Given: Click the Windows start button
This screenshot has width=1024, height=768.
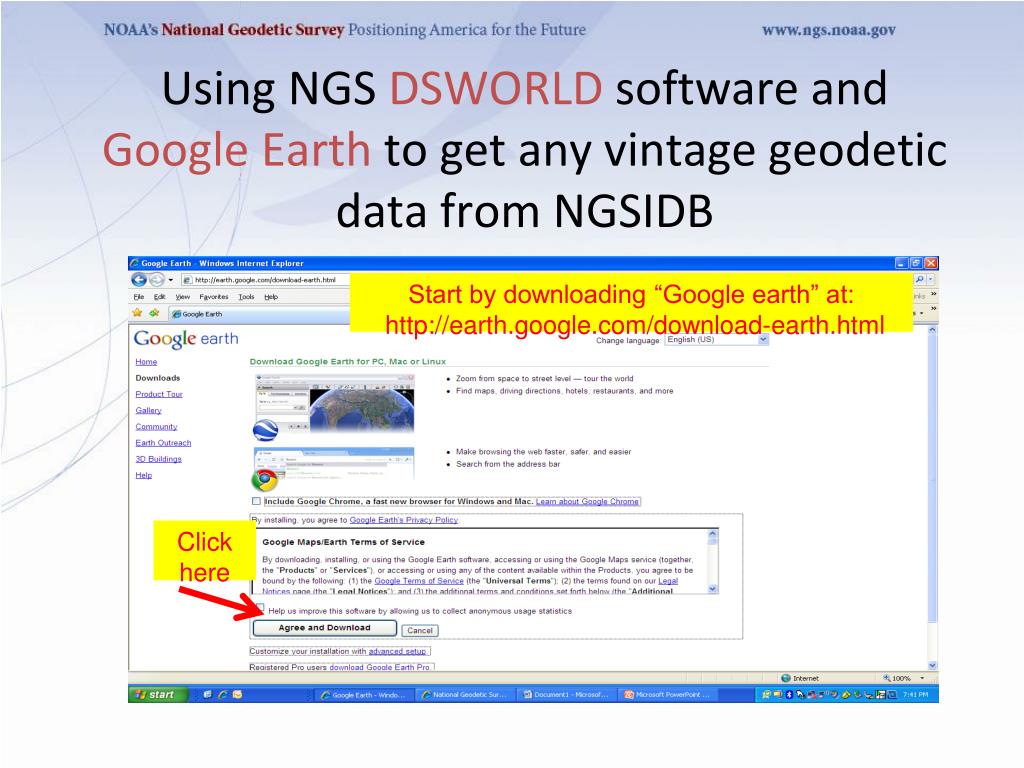Looking at the screenshot, I should (x=157, y=694).
